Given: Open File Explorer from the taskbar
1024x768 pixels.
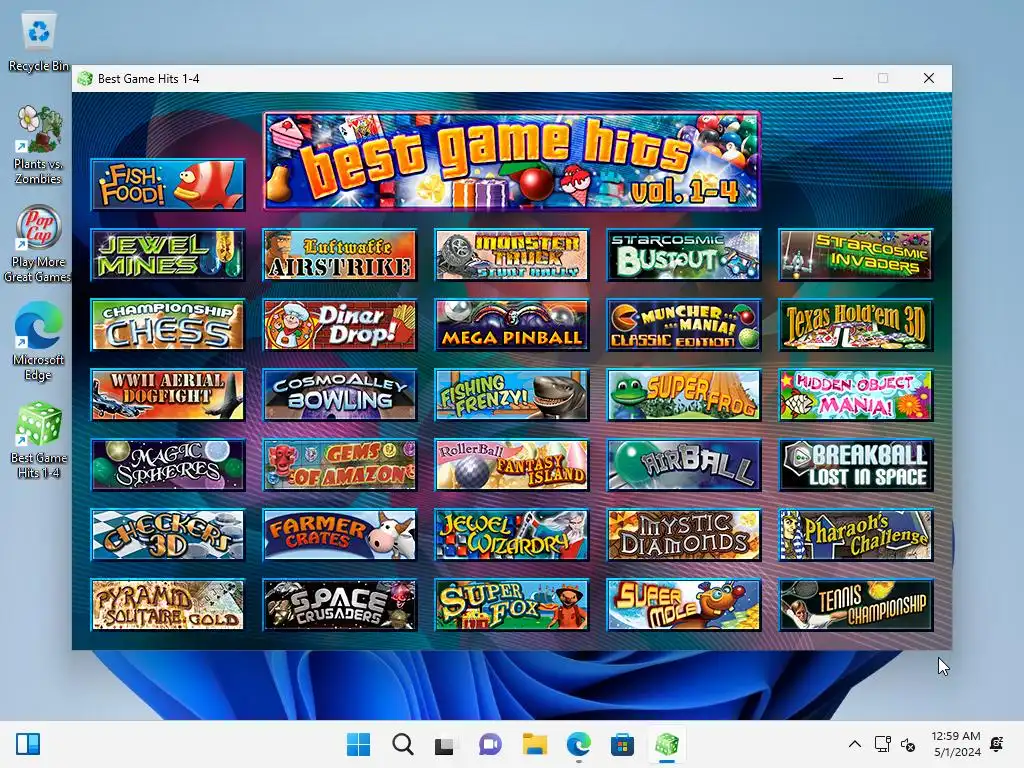Looking at the screenshot, I should tap(534, 744).
